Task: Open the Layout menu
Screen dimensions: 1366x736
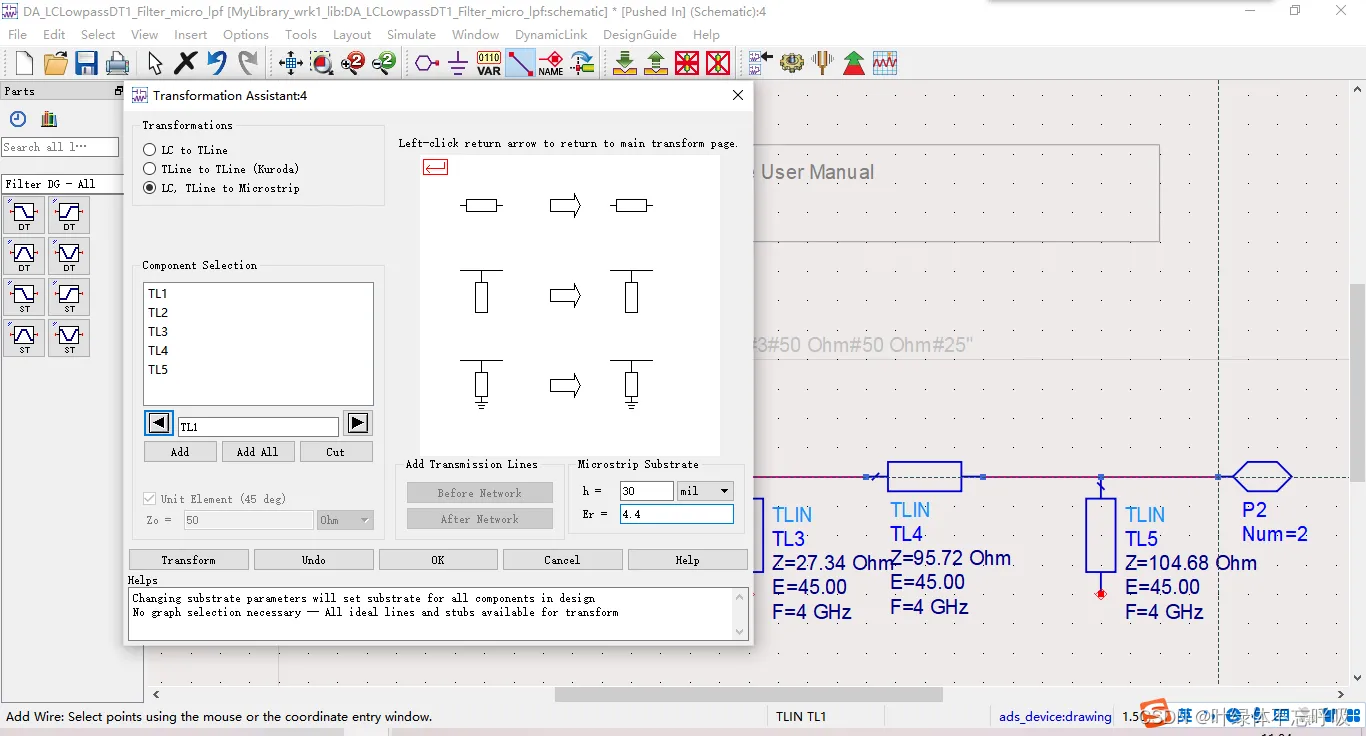Action: [x=352, y=34]
